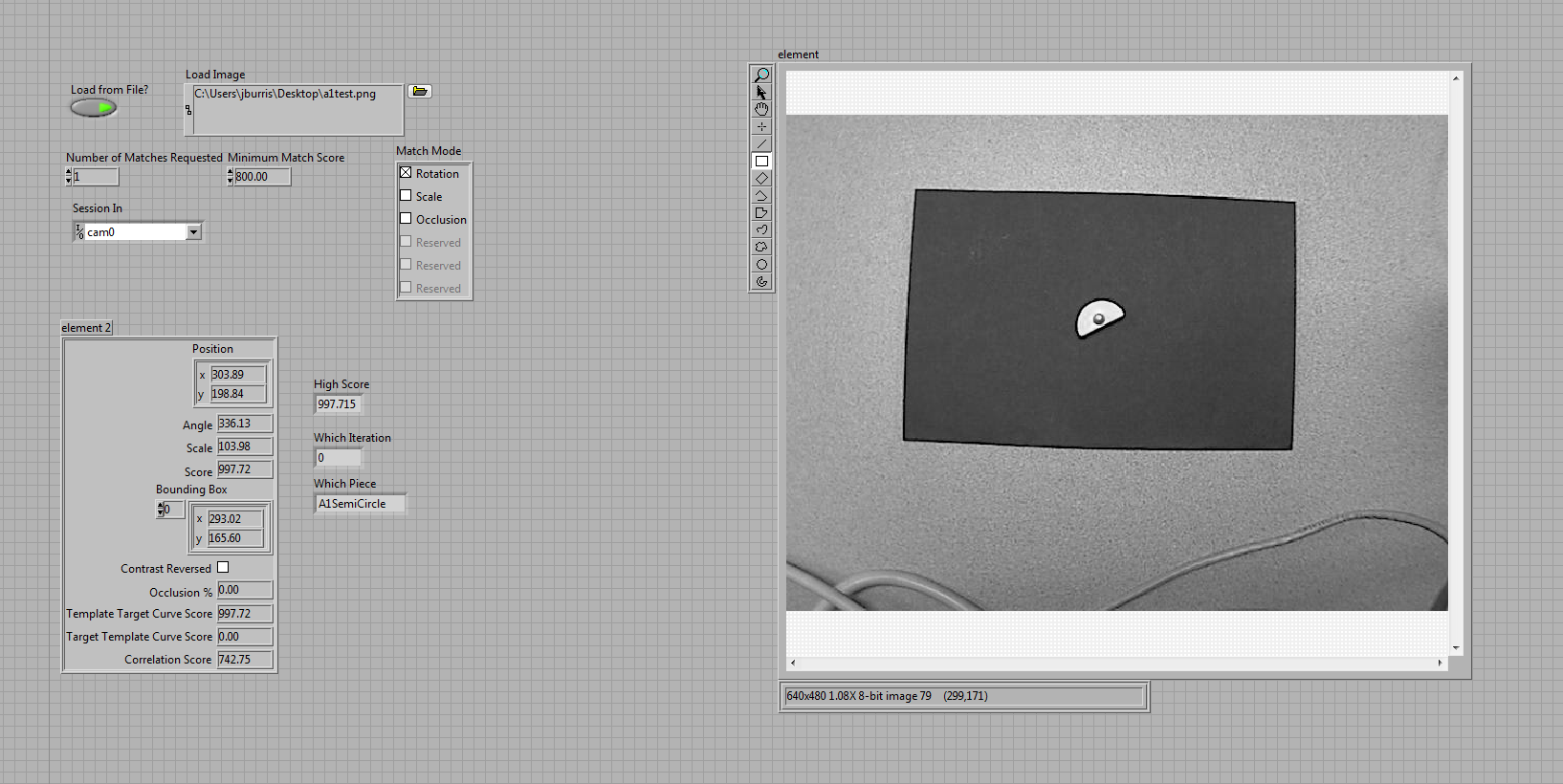Click the Minimum Match Score value field
Viewport: 1563px width, 784px height.
pos(262,177)
